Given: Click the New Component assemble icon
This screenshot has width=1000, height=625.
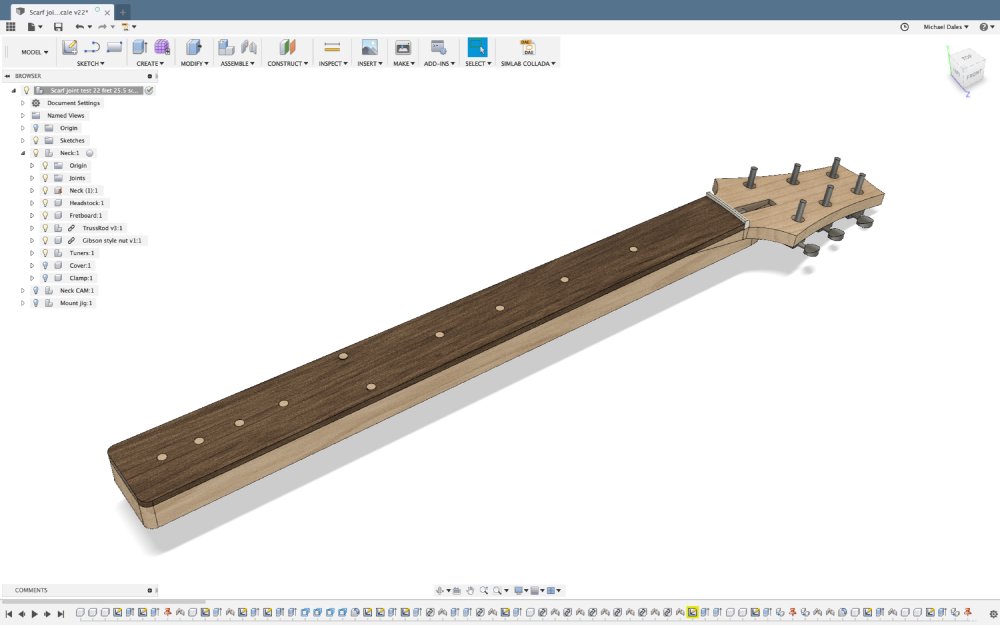Looking at the screenshot, I should point(226,47).
